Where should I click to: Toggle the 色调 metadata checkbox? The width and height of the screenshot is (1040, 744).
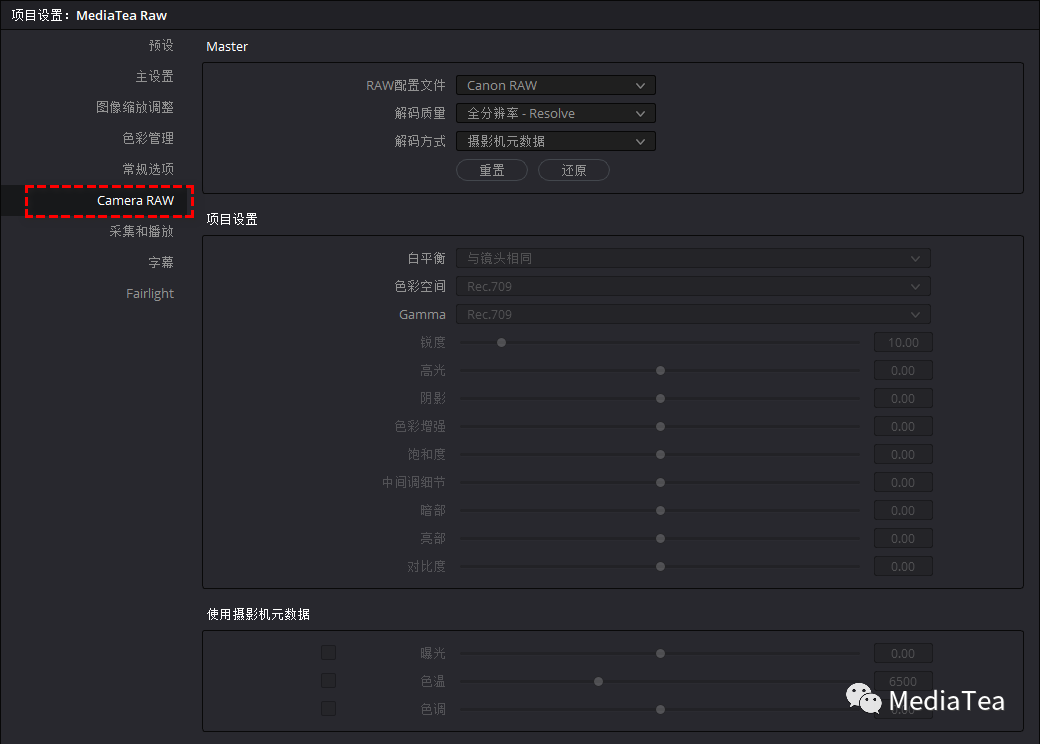coord(328,709)
